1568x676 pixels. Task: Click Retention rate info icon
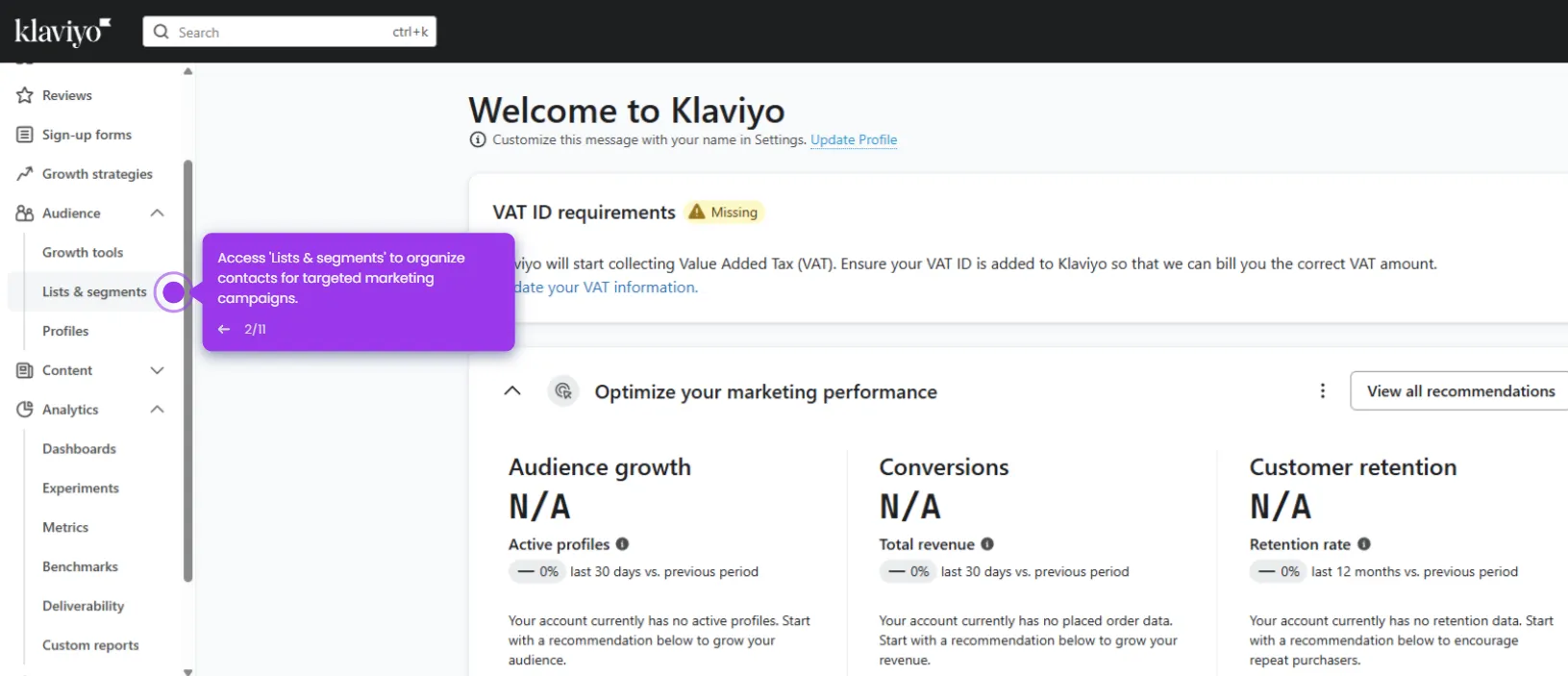click(1364, 544)
